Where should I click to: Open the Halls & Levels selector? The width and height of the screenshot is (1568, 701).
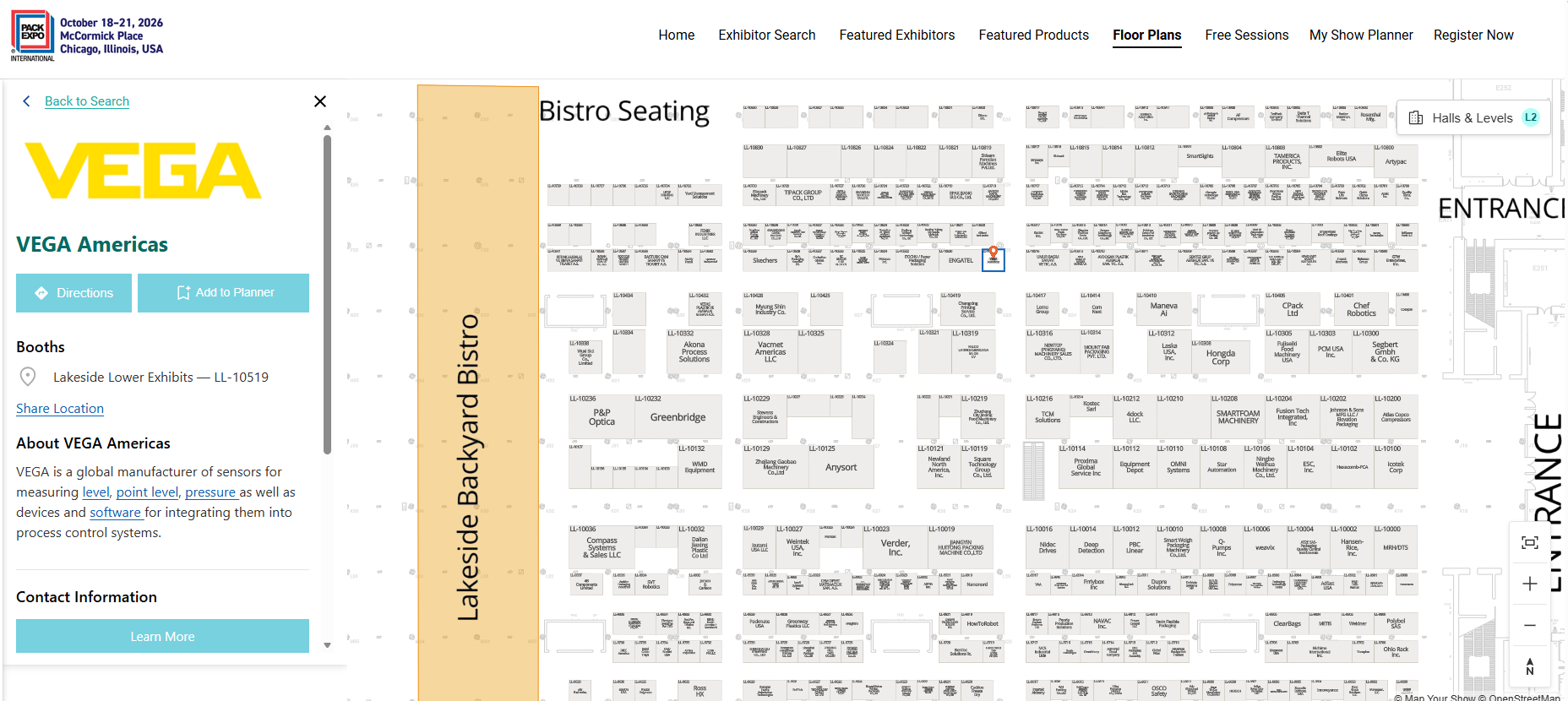point(1474,118)
